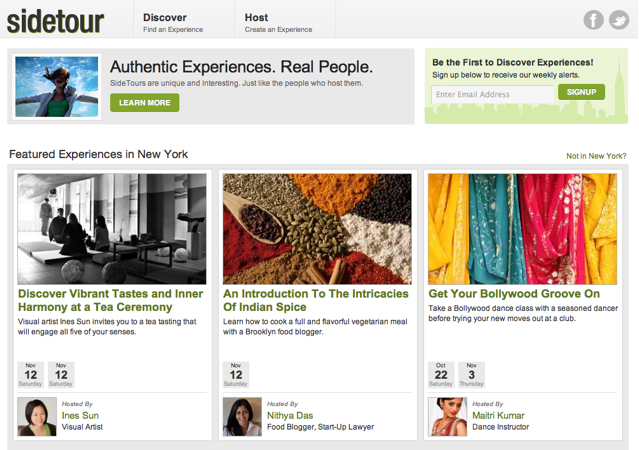Click the Signup button

coord(581,92)
